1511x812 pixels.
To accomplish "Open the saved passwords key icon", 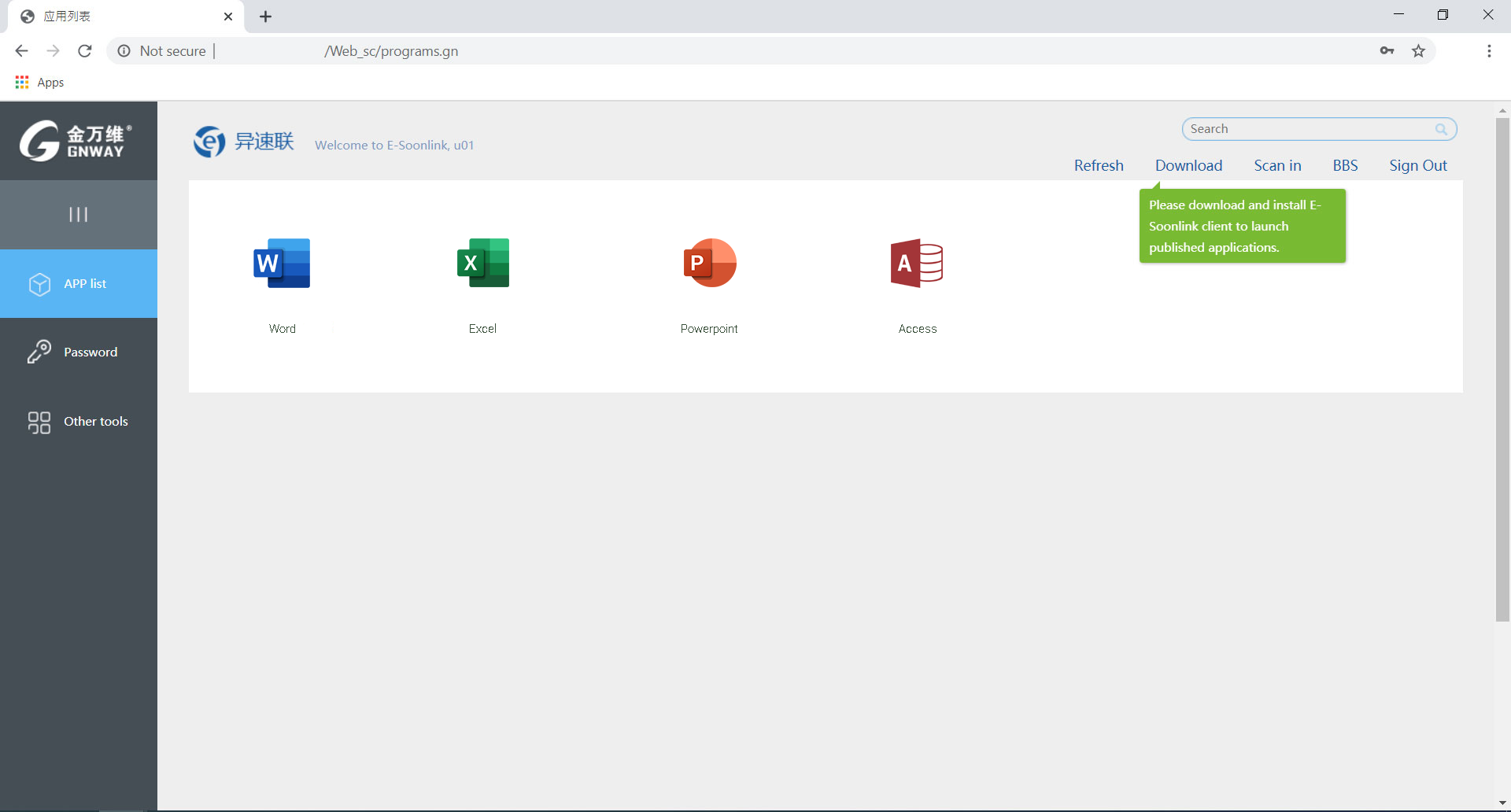I will point(1387,51).
